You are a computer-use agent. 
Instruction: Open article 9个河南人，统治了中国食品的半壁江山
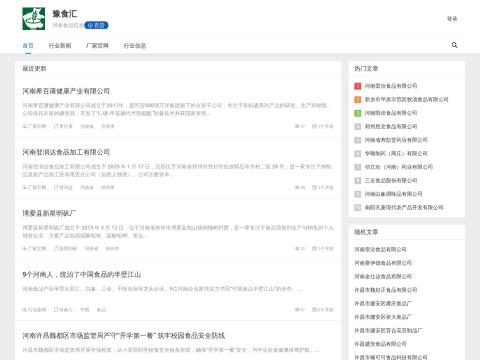click(x=82, y=275)
